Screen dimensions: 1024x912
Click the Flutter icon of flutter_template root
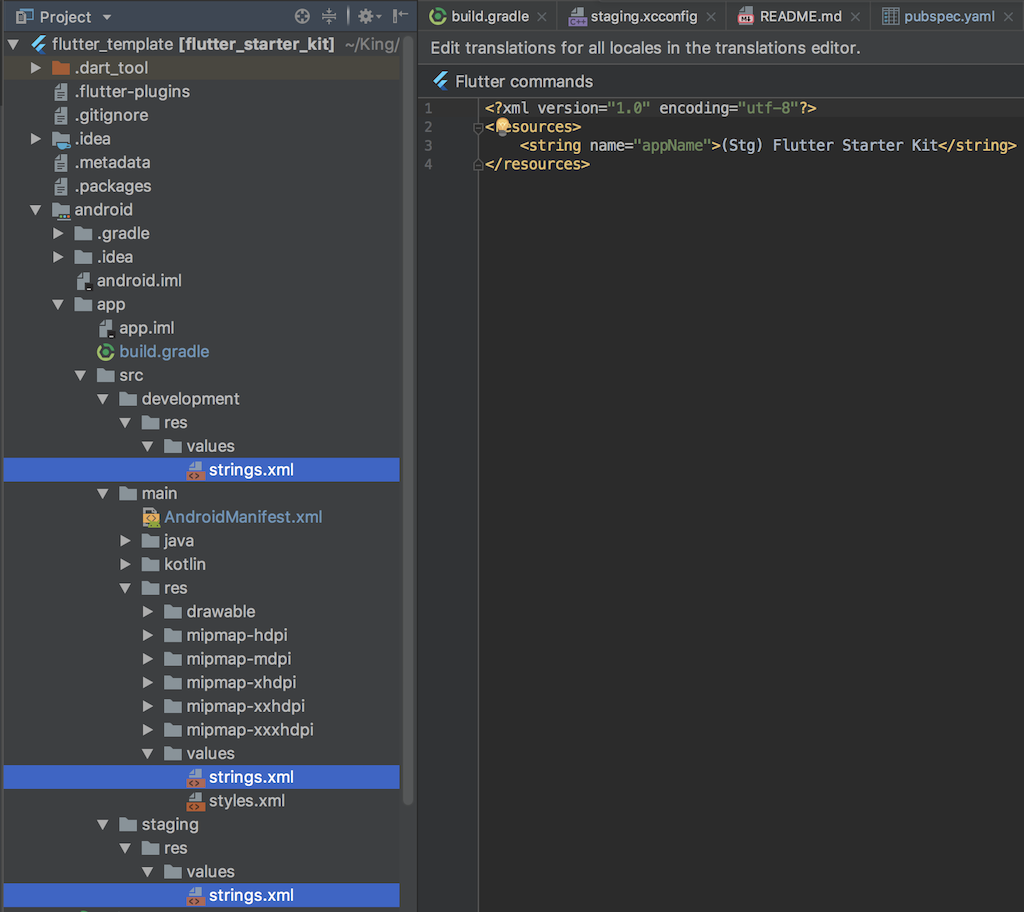point(39,44)
